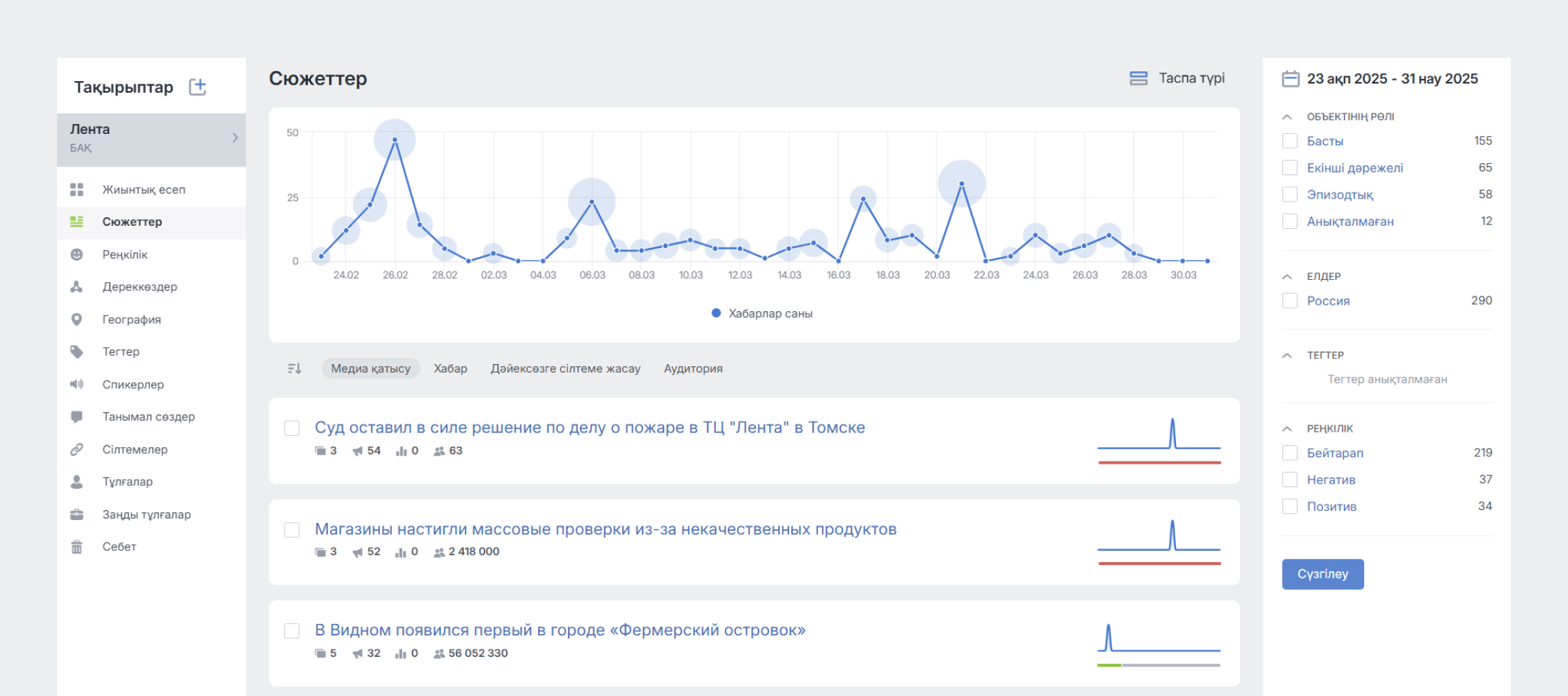Click the Томске story sparkline chart
The width and height of the screenshot is (1568, 696).
[1159, 433]
